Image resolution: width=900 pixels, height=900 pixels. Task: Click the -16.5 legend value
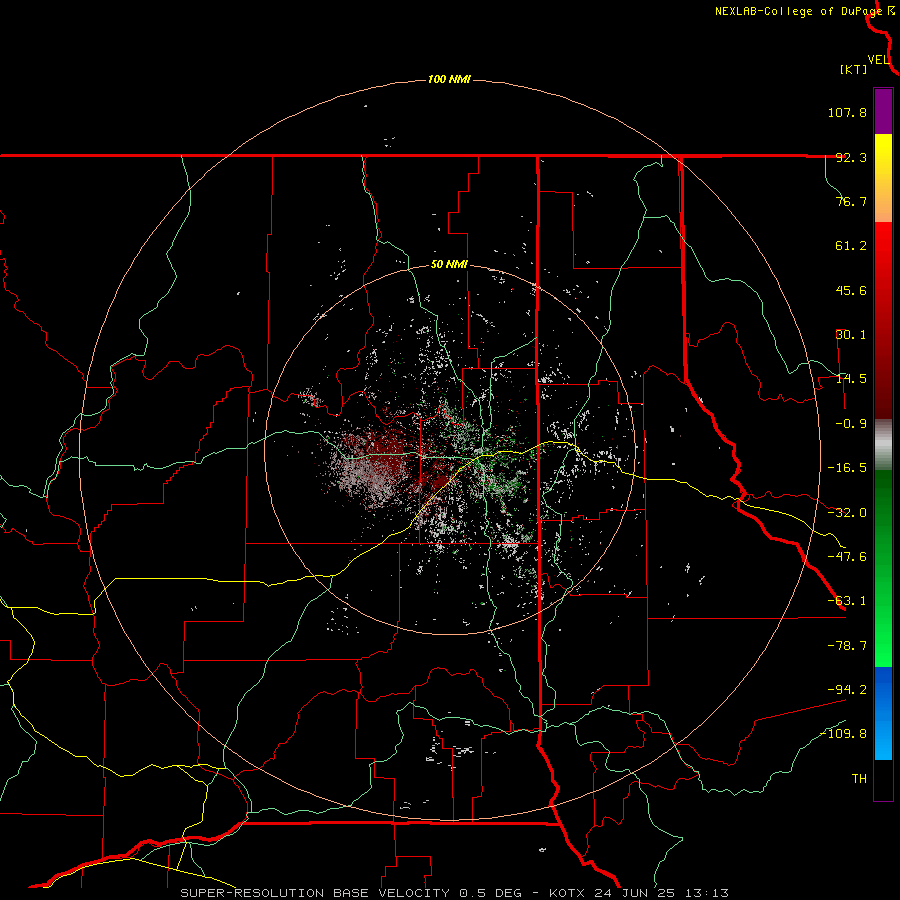click(847, 468)
